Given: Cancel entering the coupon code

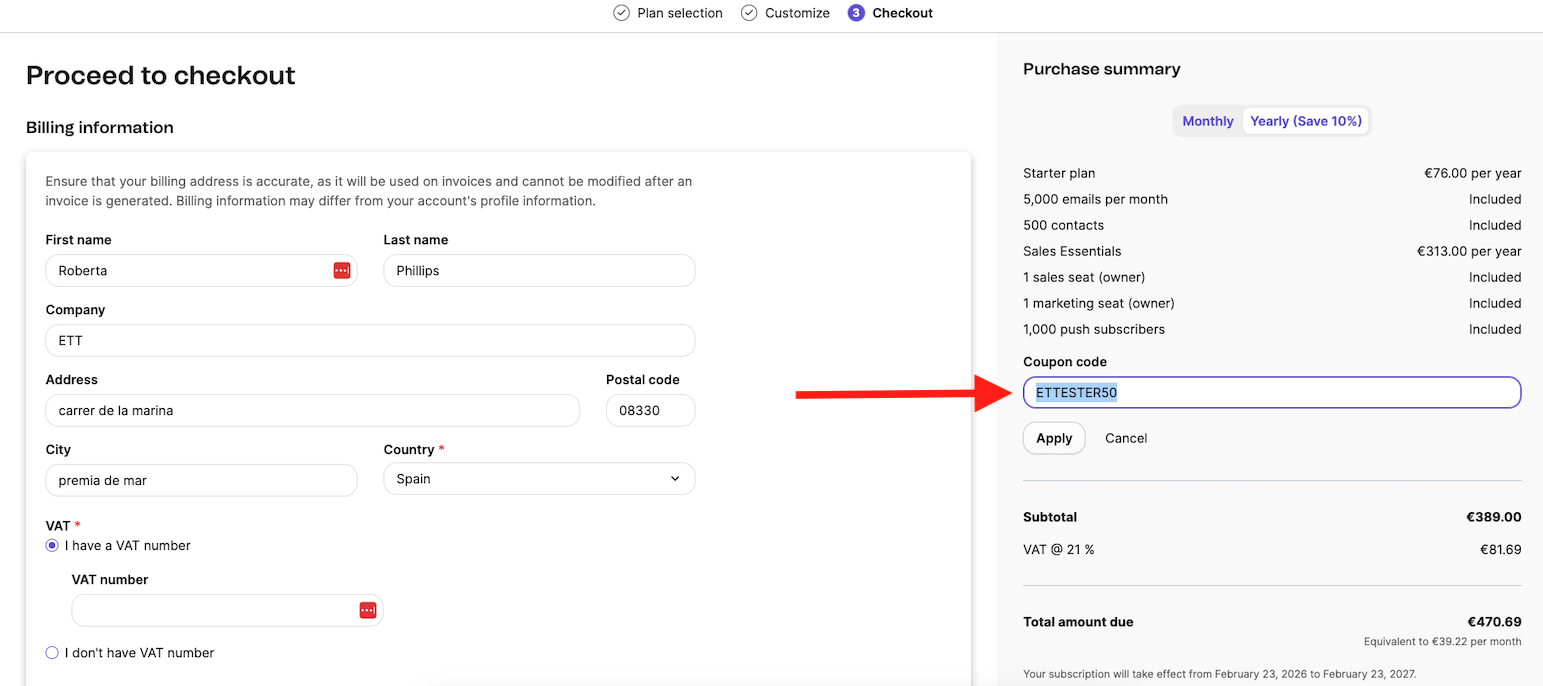Looking at the screenshot, I should (x=1126, y=437).
